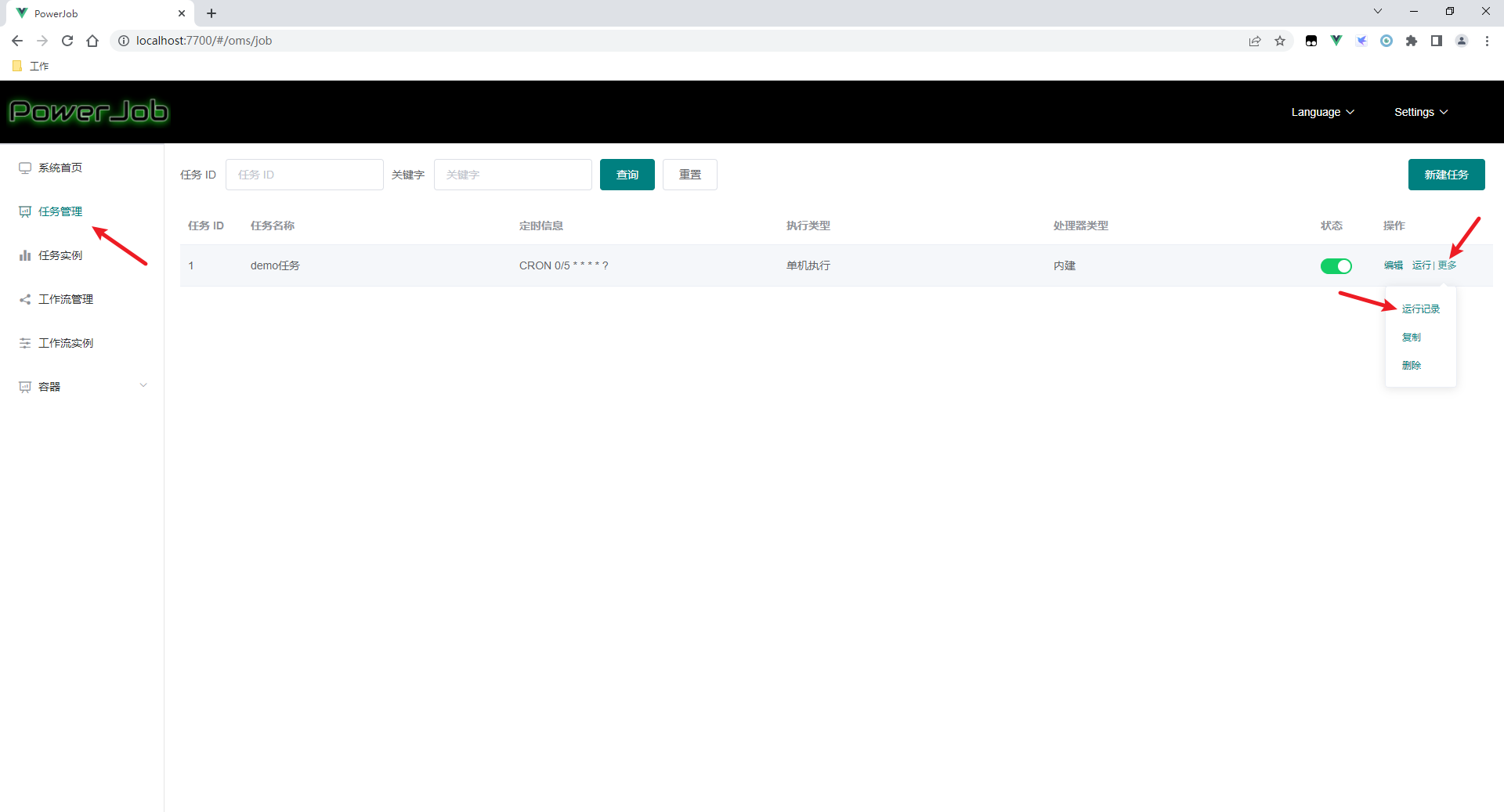
Task: Click the 任务实例 bar chart icon
Action: (x=25, y=255)
